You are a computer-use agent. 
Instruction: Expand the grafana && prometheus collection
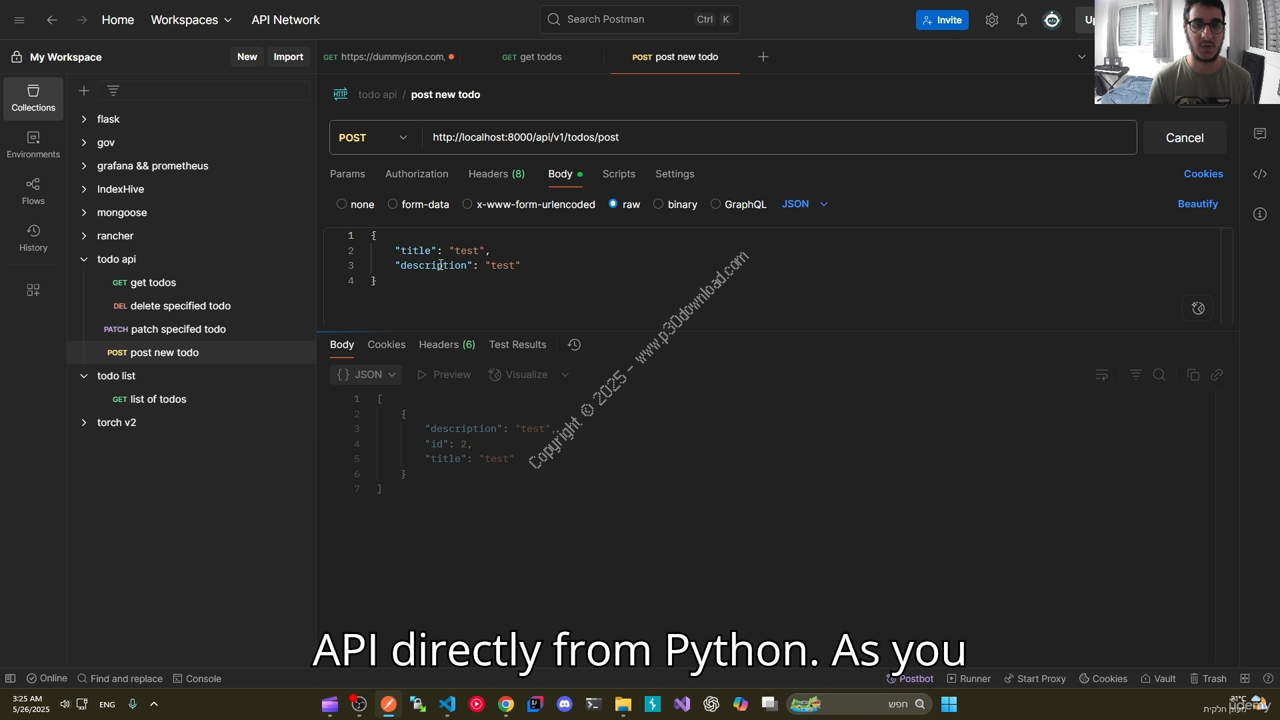[x=84, y=166]
